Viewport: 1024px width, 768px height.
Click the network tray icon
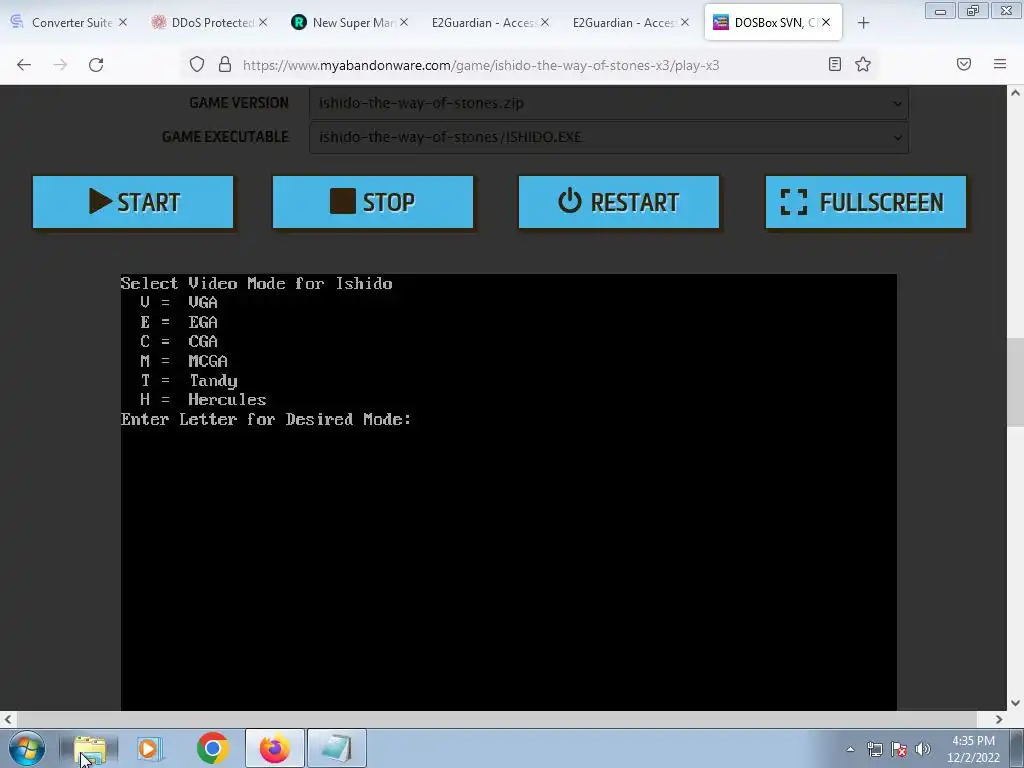874,750
